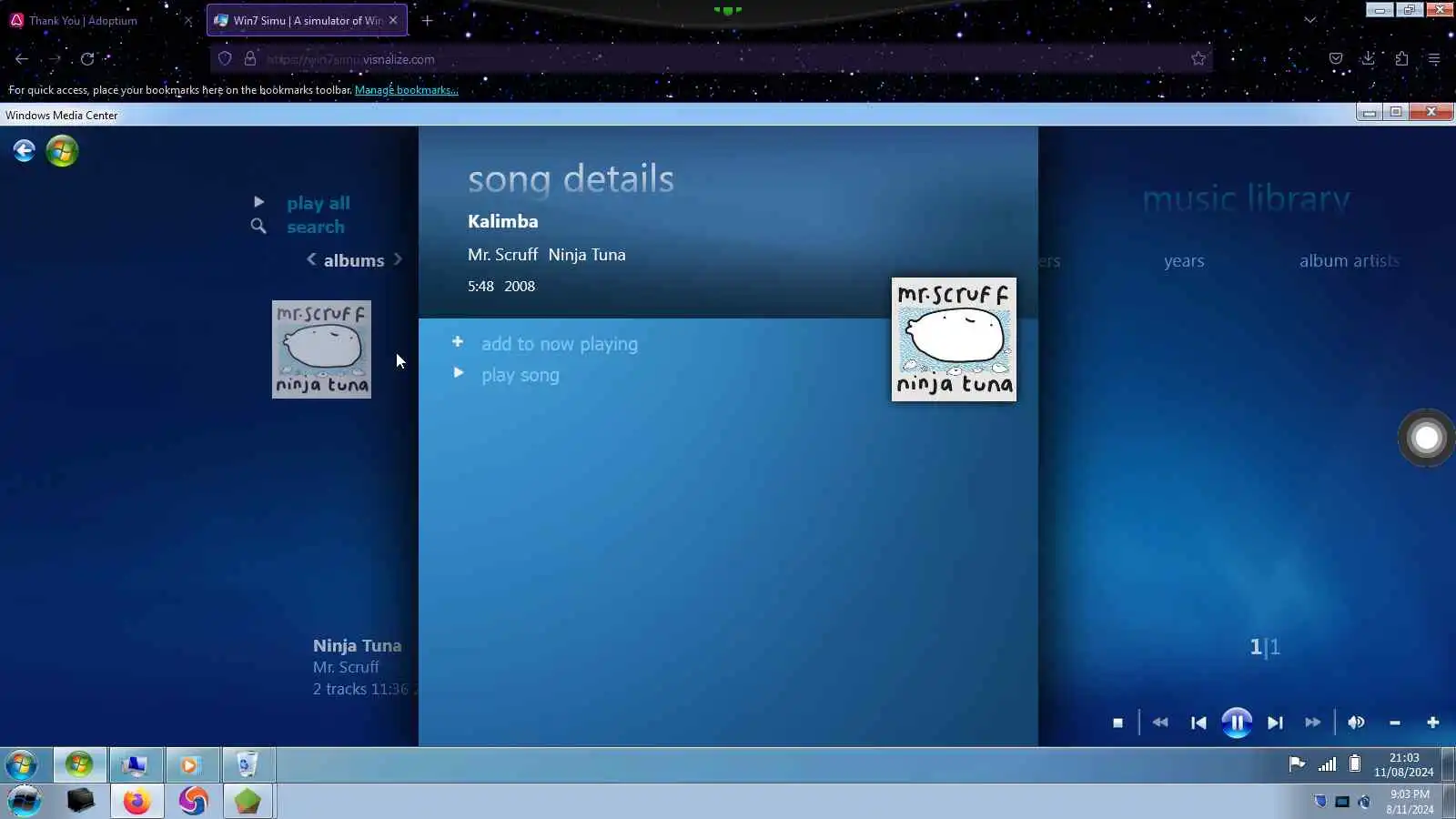Click the play all triangle icon

pyautogui.click(x=259, y=202)
